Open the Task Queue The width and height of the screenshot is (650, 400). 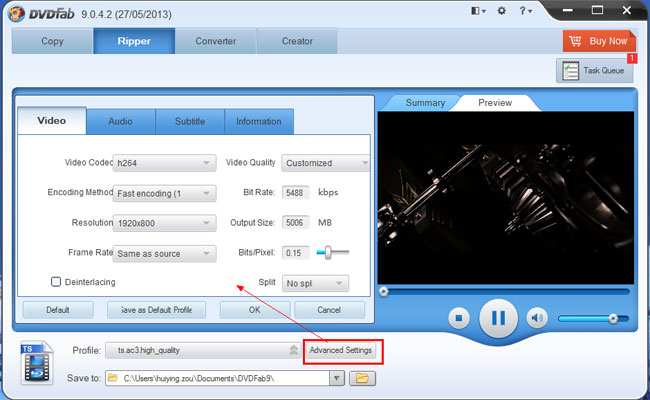tap(594, 70)
